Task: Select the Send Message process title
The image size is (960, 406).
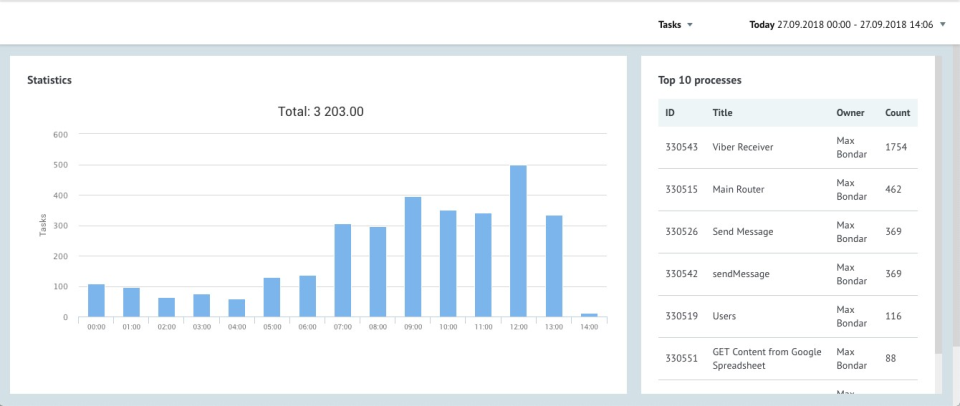Action: pyautogui.click(x=743, y=231)
